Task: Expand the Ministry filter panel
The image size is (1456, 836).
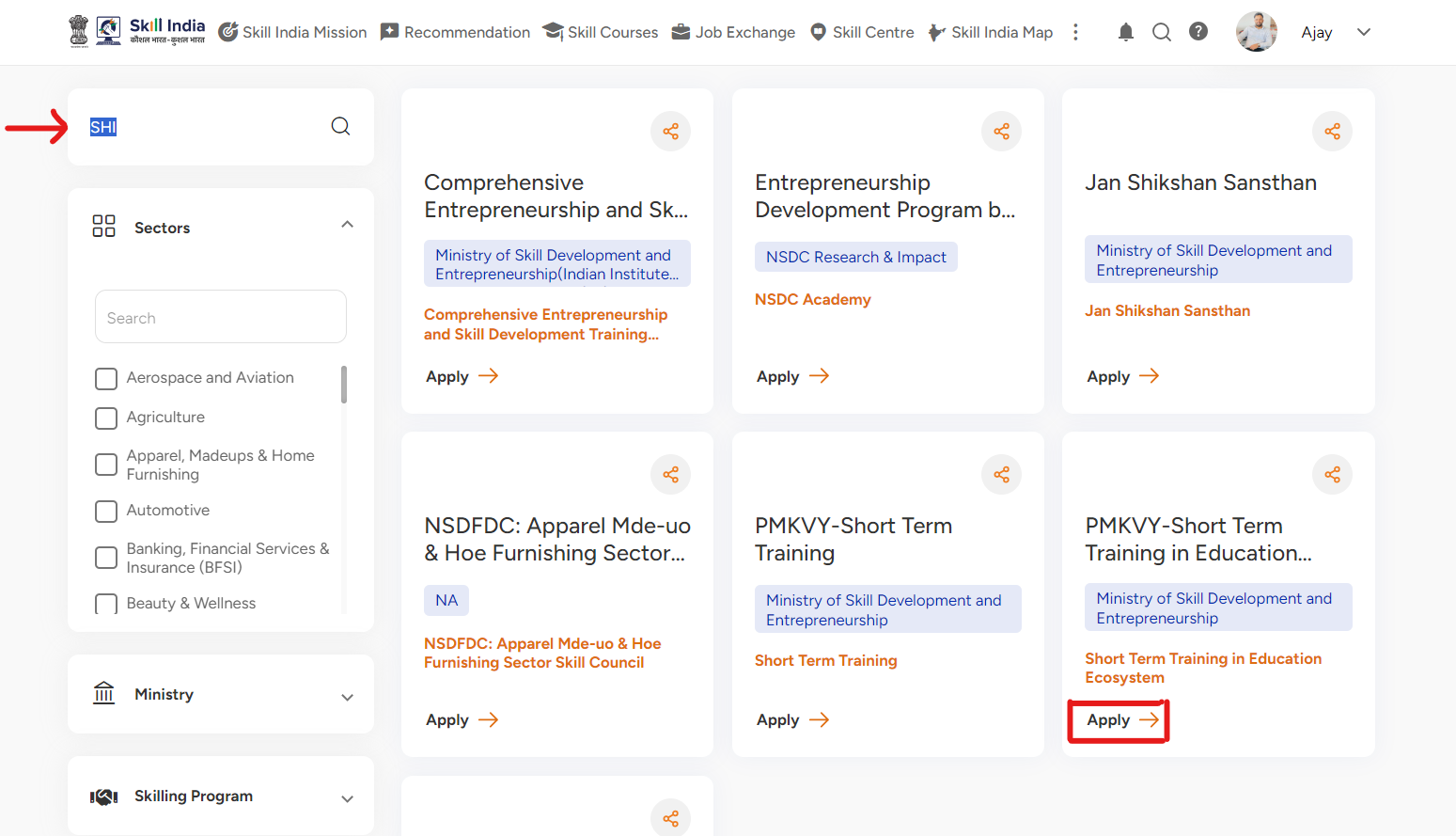Action: point(347,697)
